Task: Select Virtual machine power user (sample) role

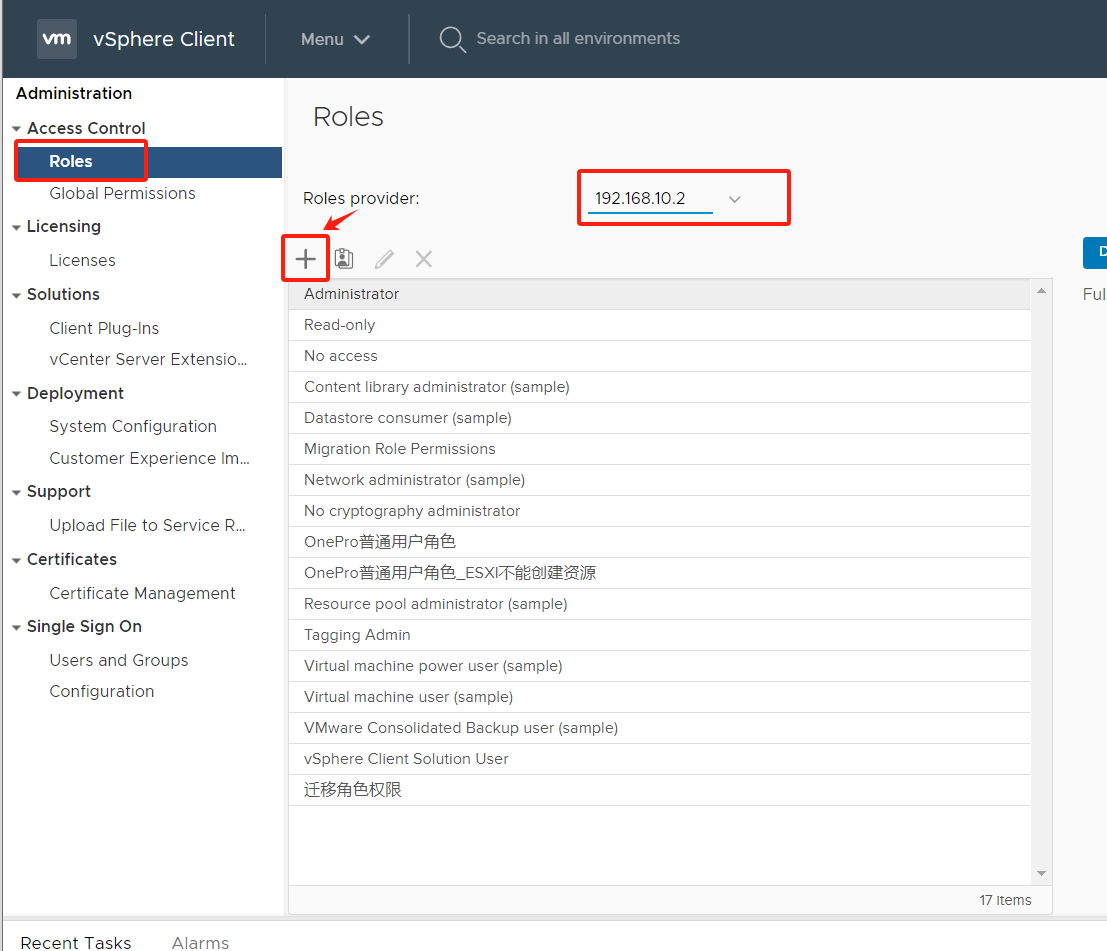Action: [x=659, y=666]
